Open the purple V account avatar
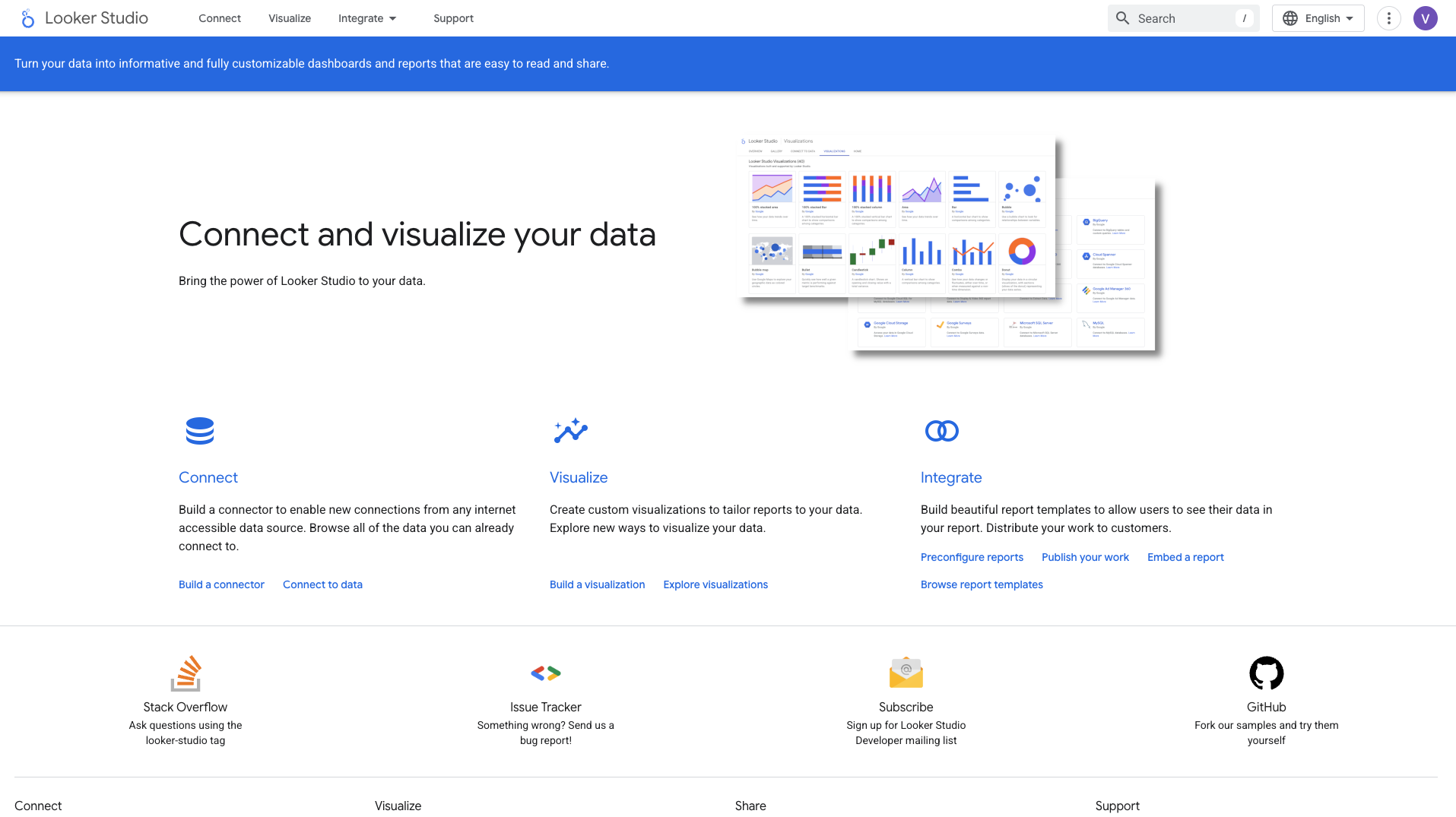The width and height of the screenshot is (1456, 817). (x=1426, y=18)
